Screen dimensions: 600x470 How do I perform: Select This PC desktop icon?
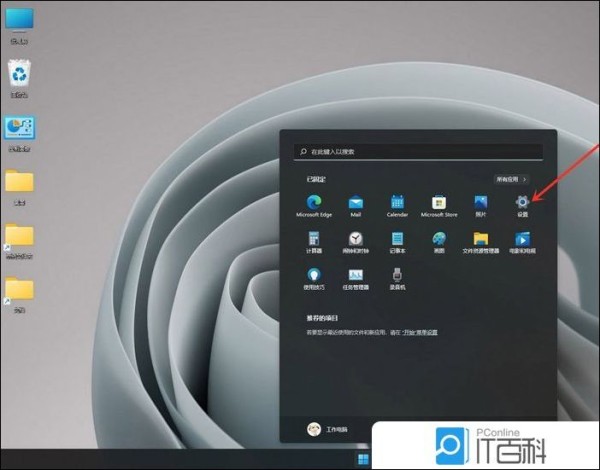tap(19, 26)
